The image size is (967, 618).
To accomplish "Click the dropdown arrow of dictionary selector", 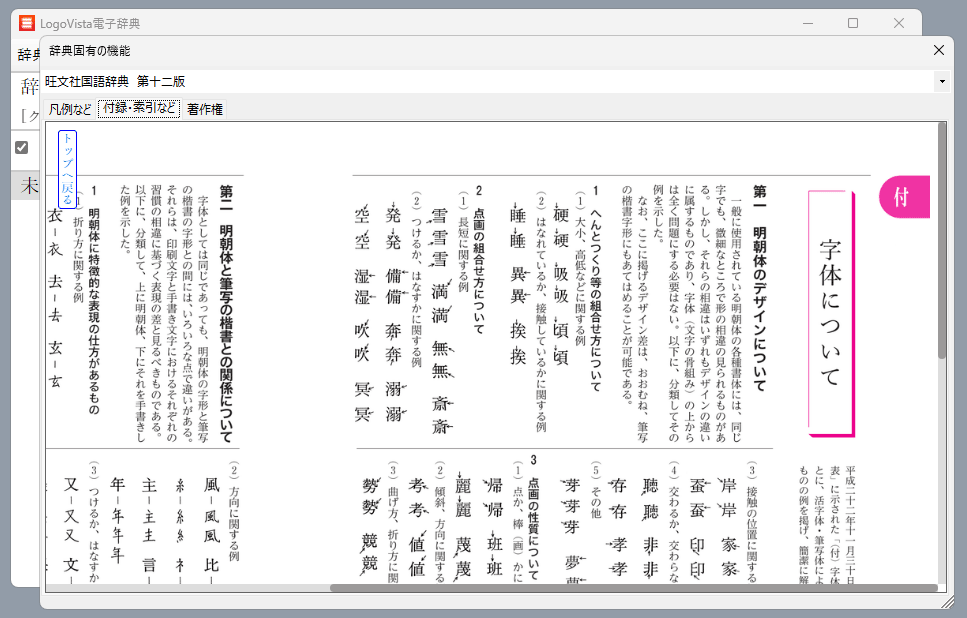I will click(x=942, y=81).
